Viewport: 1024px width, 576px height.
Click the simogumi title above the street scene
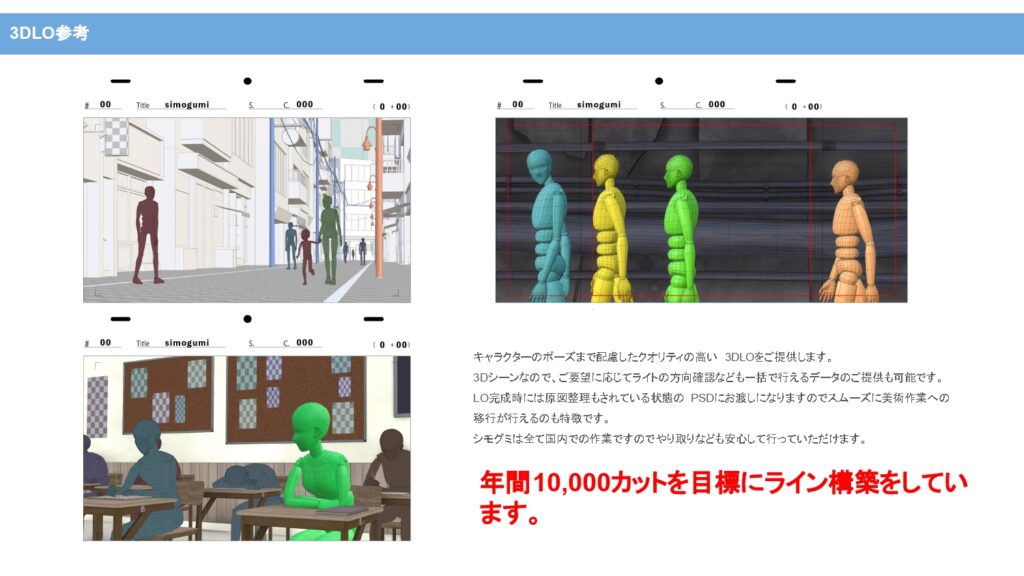tap(187, 104)
